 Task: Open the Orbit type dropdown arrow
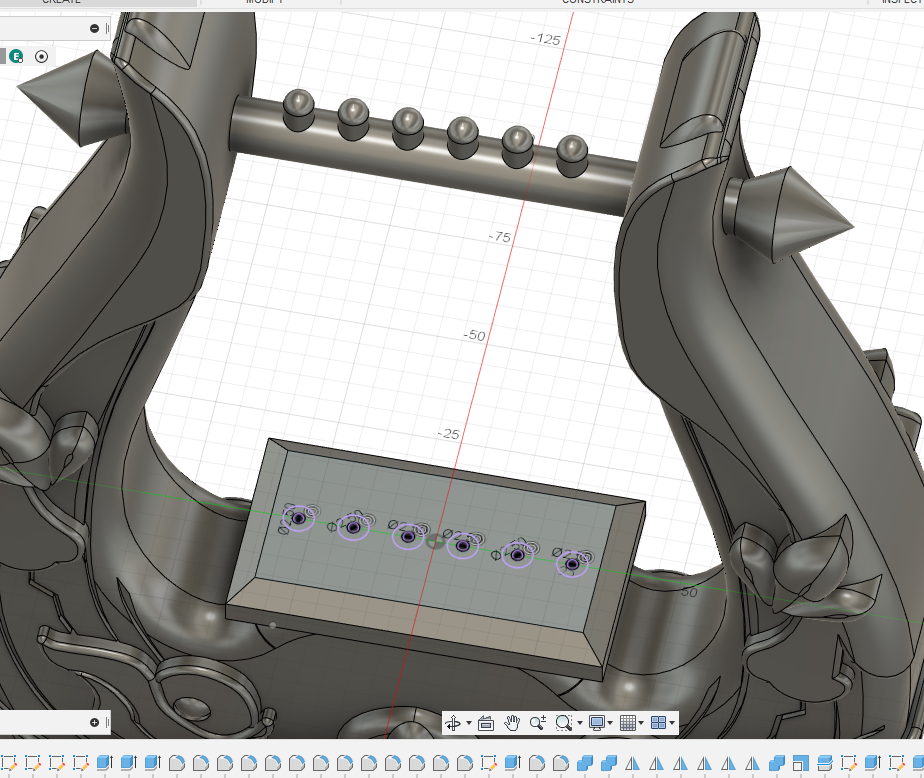click(x=469, y=723)
